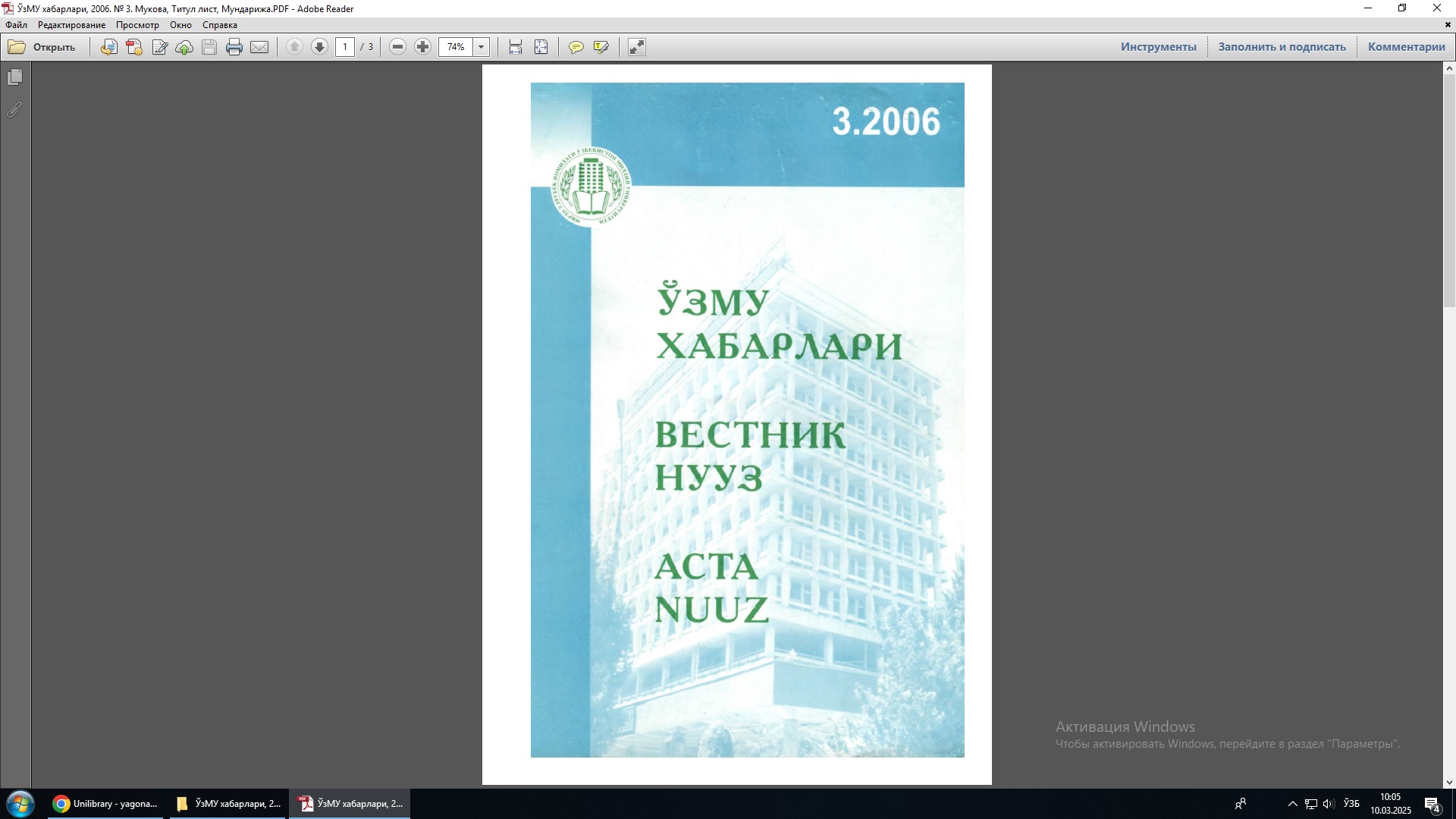Screen dimensions: 1456x819
Task: Click the scroll up arrow of the document
Action: pyautogui.click(x=1449, y=68)
